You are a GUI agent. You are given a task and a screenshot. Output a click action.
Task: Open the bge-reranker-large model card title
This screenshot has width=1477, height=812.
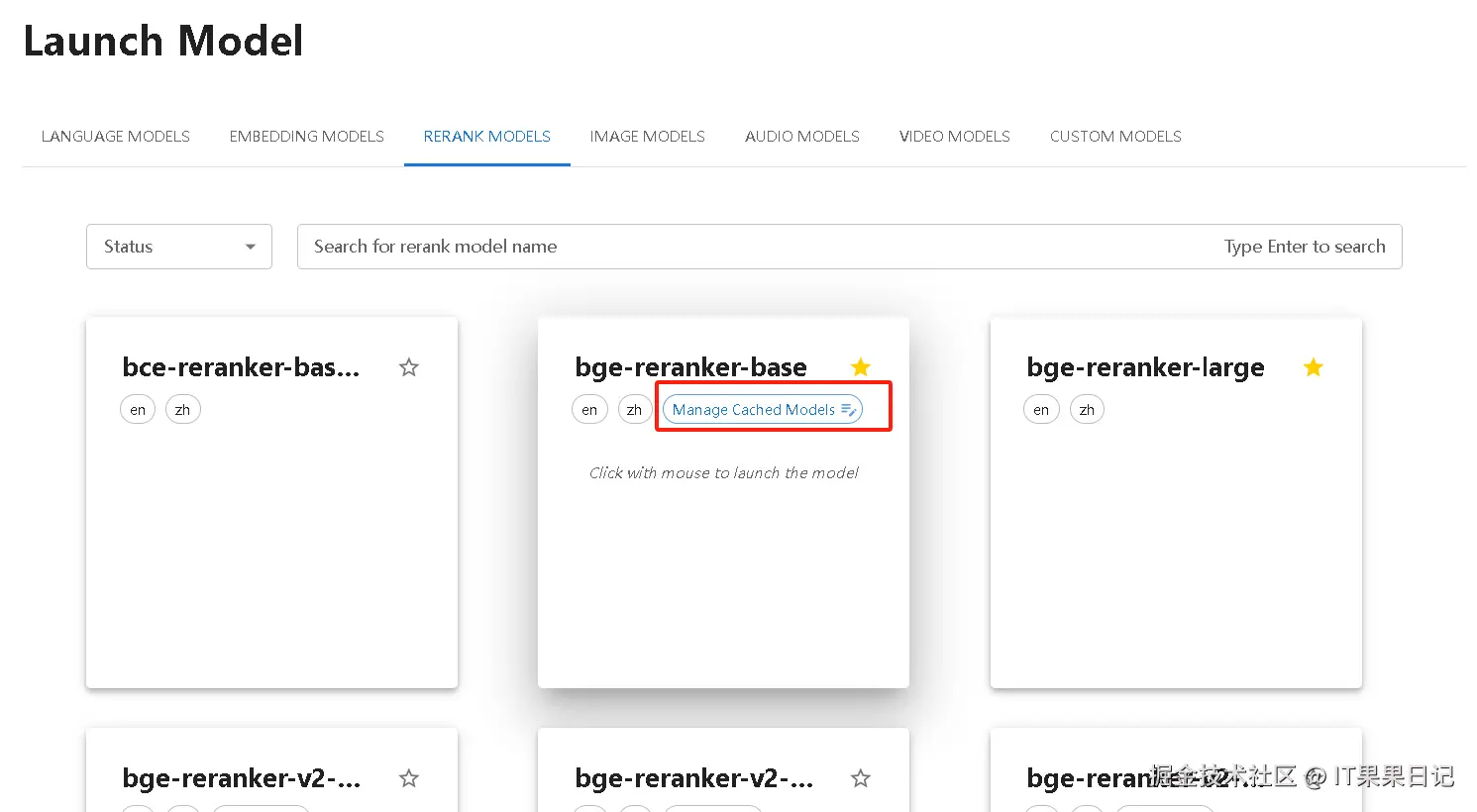(x=1145, y=367)
